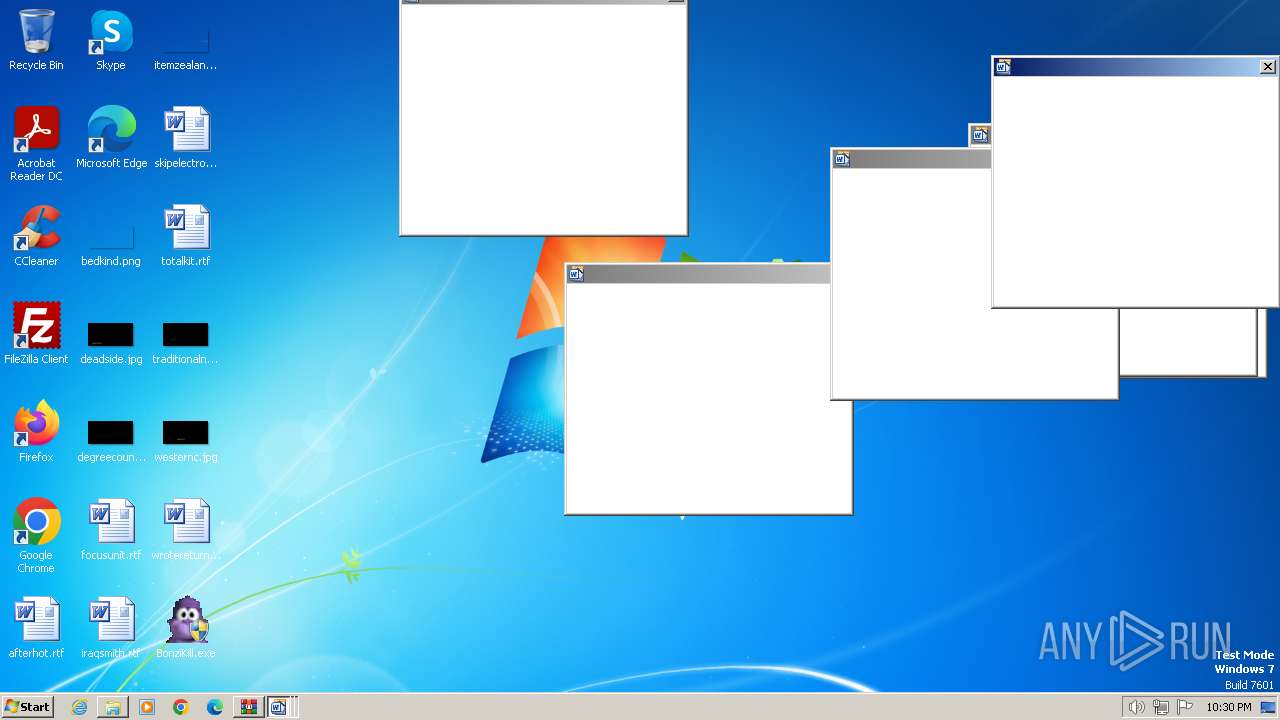This screenshot has width=1280, height=720.
Task: Open the Action Center flag icon
Action: click(1185, 707)
